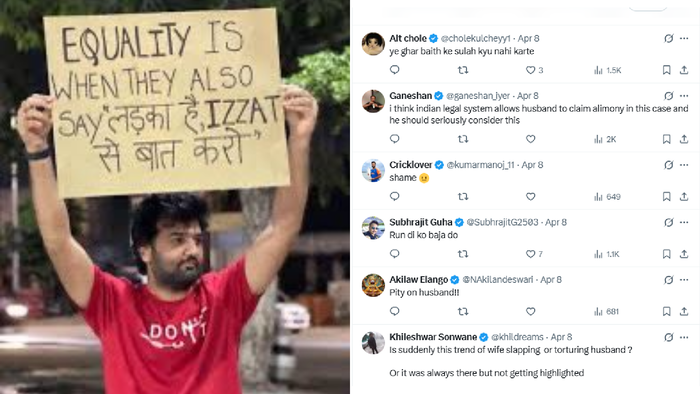Open more options on Khileshwar Sonwane's tweet
The image size is (700, 394).
(x=684, y=337)
